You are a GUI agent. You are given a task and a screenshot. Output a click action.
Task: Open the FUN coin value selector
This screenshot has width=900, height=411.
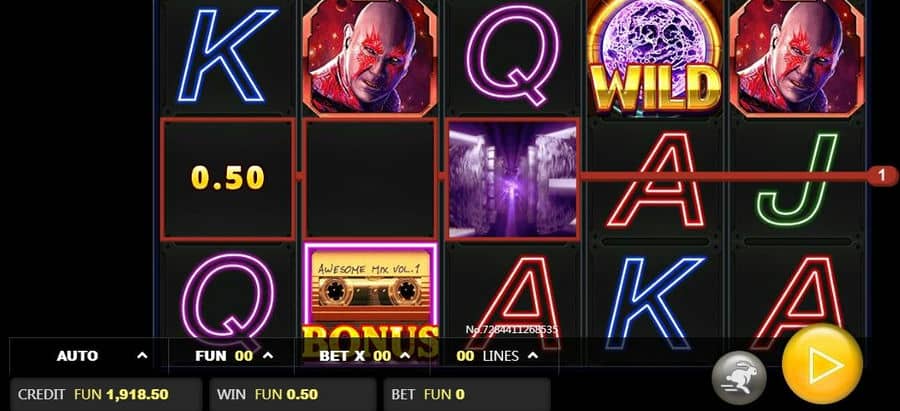pyautogui.click(x=235, y=356)
